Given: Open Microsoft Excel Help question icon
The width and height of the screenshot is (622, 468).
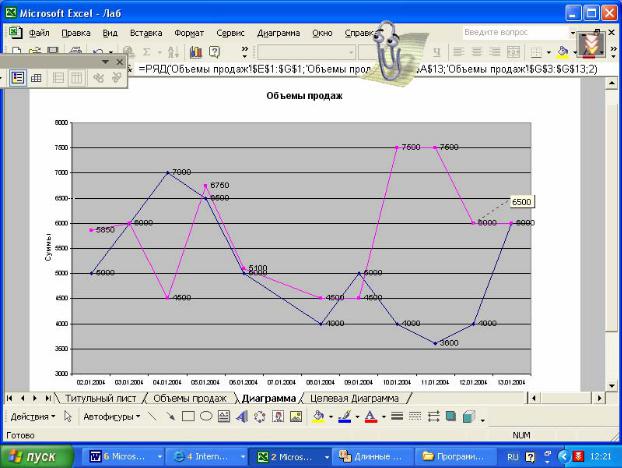Looking at the screenshot, I should (214, 52).
